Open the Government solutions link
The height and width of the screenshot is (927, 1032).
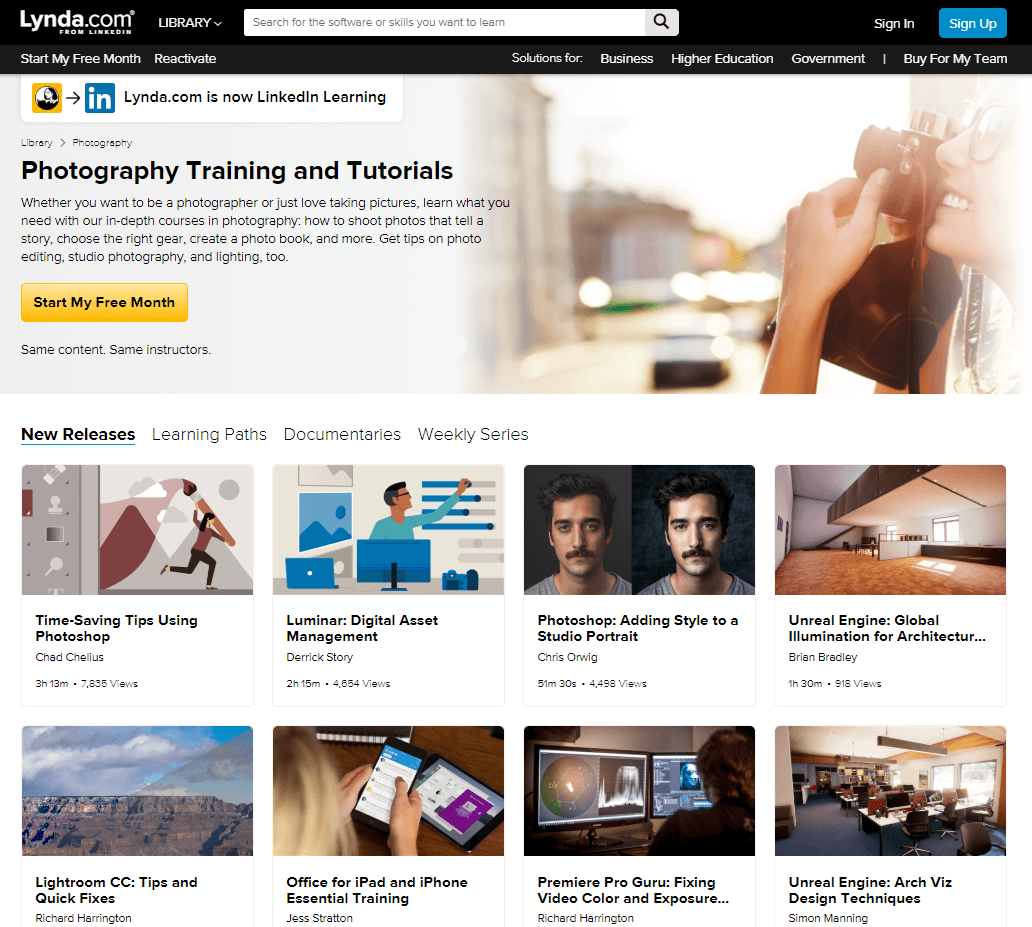828,59
